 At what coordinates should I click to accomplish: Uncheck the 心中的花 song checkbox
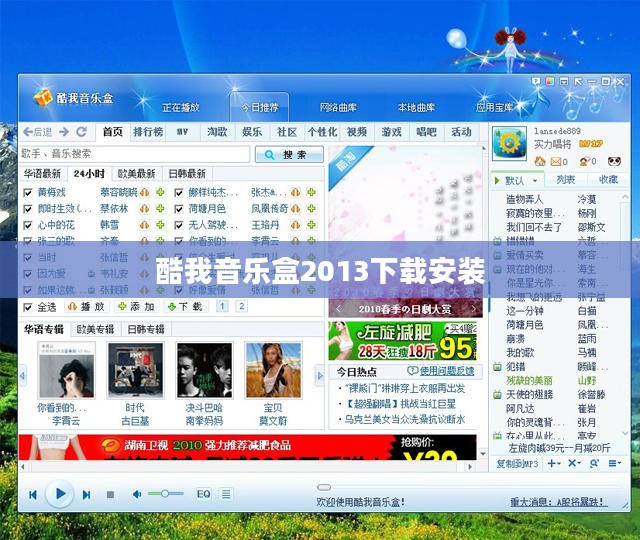pyautogui.click(x=28, y=225)
